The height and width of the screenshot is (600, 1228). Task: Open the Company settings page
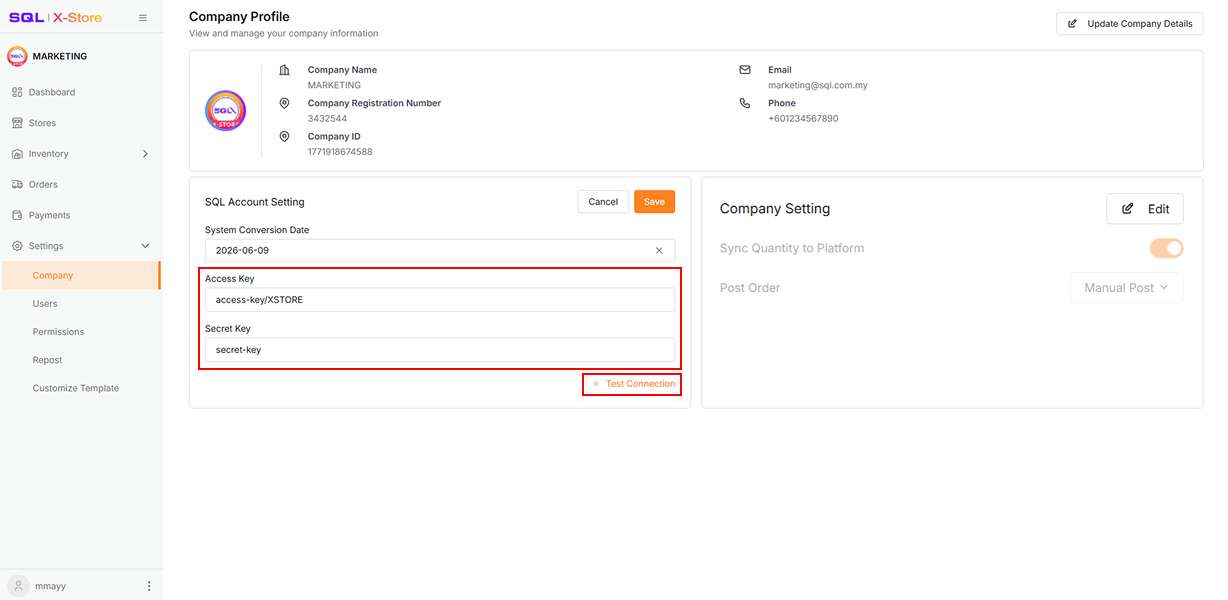click(80, 276)
